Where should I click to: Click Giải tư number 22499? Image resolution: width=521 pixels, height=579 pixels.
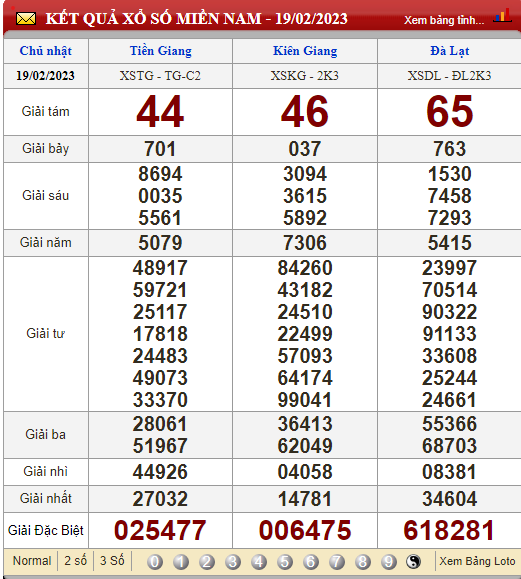(305, 334)
